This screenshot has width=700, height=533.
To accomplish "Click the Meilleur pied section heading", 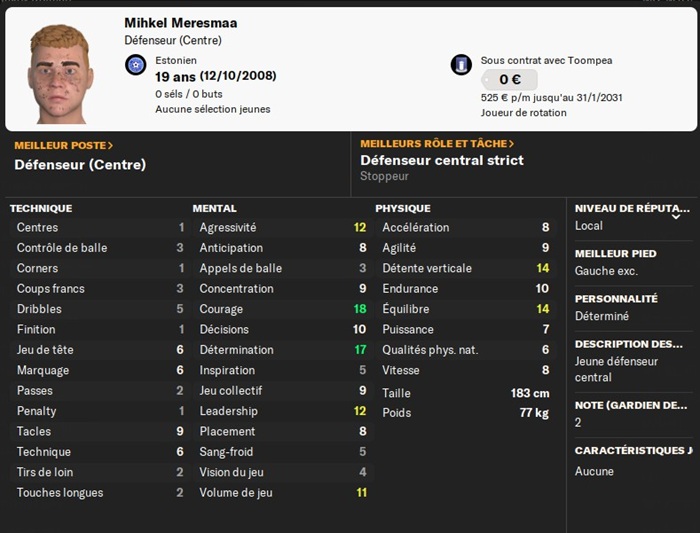I will [x=616, y=254].
